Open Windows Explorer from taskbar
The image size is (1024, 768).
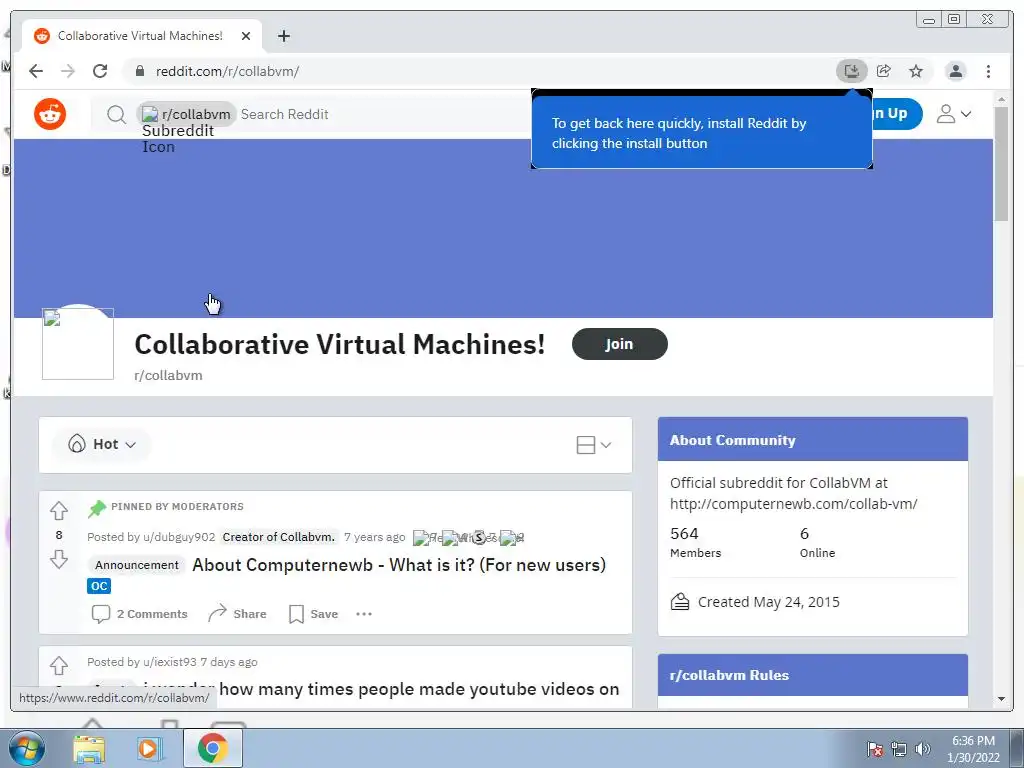pyautogui.click(x=89, y=749)
